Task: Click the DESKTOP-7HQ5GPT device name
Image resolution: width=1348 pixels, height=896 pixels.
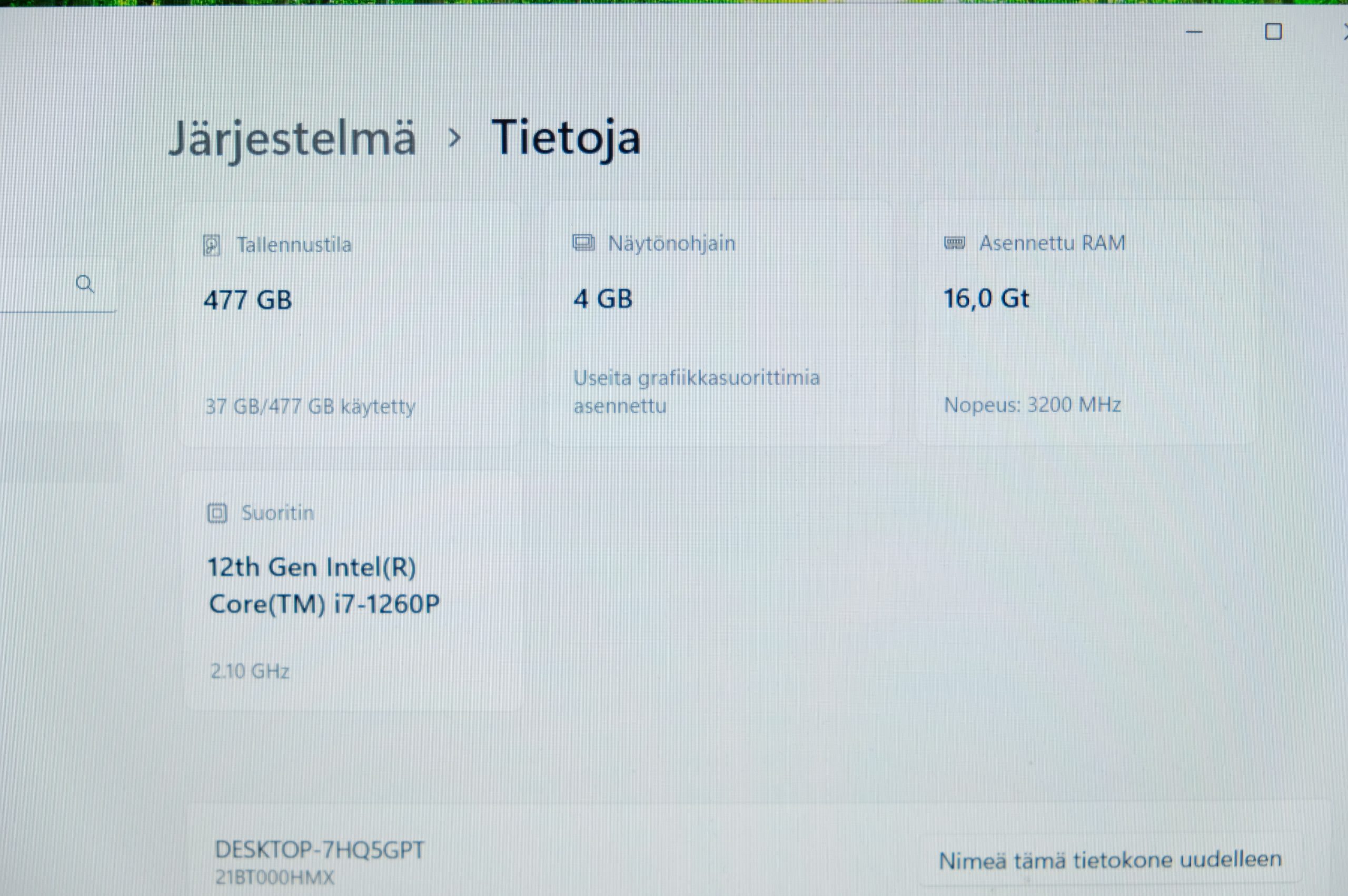Action: 320,850
